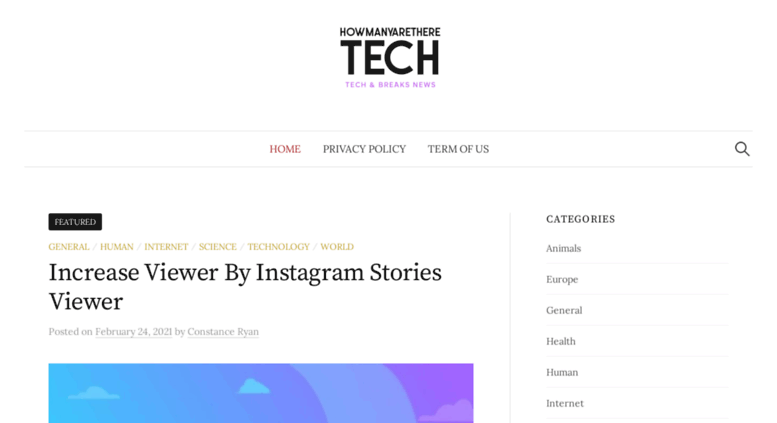This screenshot has width=777, height=423.
Task: Select Europe in Categories sidebar
Action: [x=562, y=279]
